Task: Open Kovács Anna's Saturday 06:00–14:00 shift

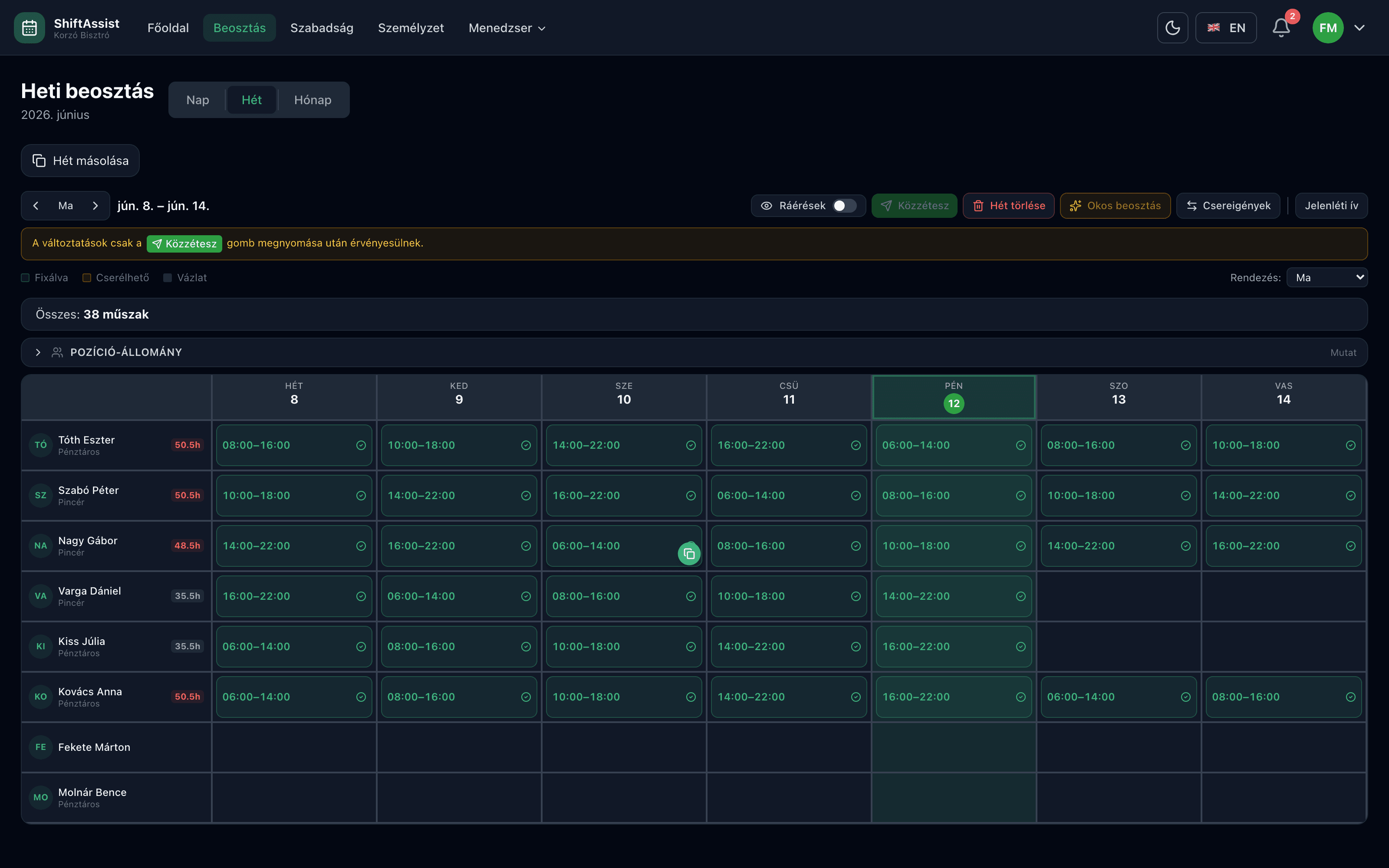Action: [1119, 697]
